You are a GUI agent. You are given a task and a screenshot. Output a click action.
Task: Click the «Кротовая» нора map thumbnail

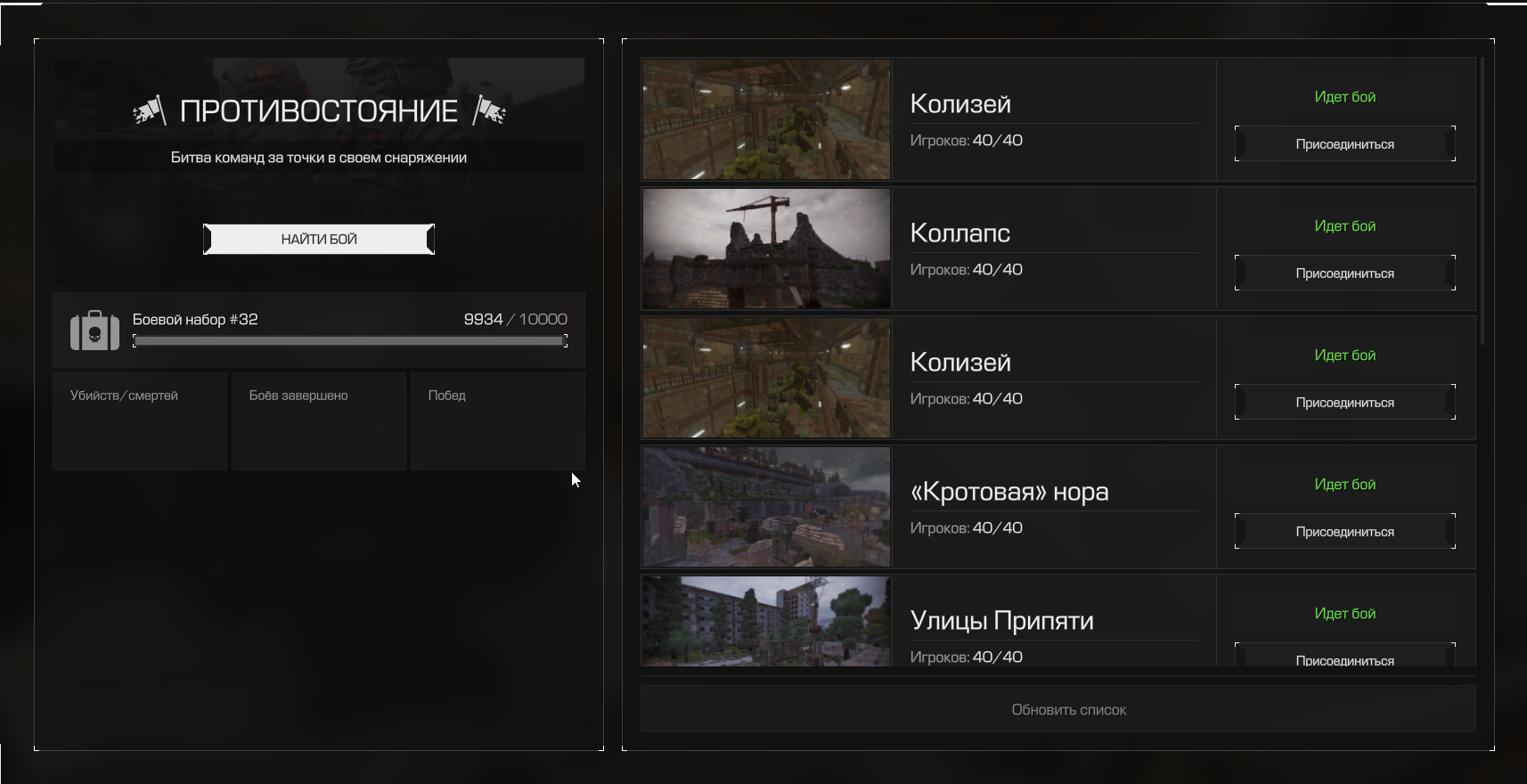point(766,507)
